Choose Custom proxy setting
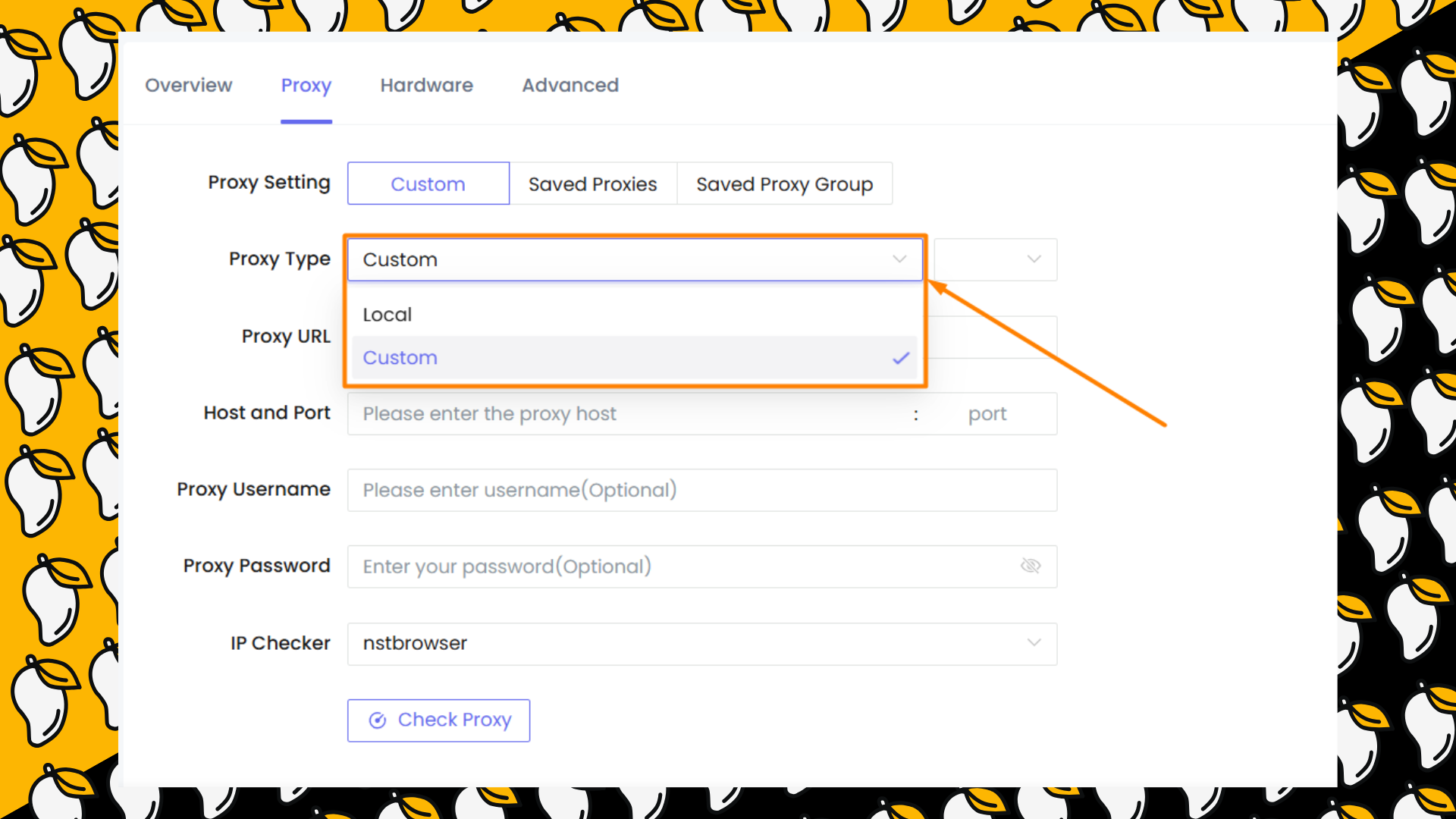 [428, 184]
